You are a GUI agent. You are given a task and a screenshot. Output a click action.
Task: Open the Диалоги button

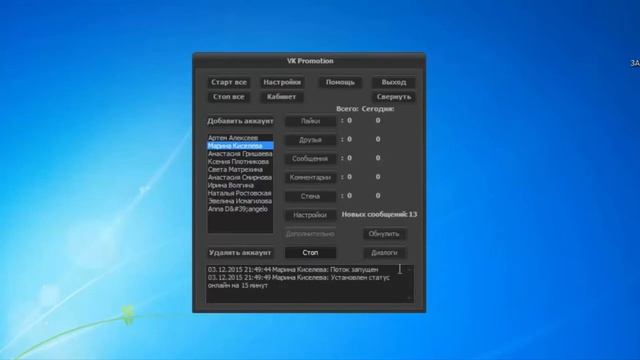384,253
